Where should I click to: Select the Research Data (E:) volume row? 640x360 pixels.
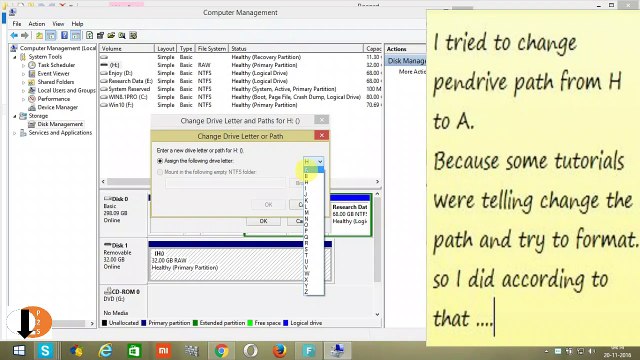coord(240,81)
